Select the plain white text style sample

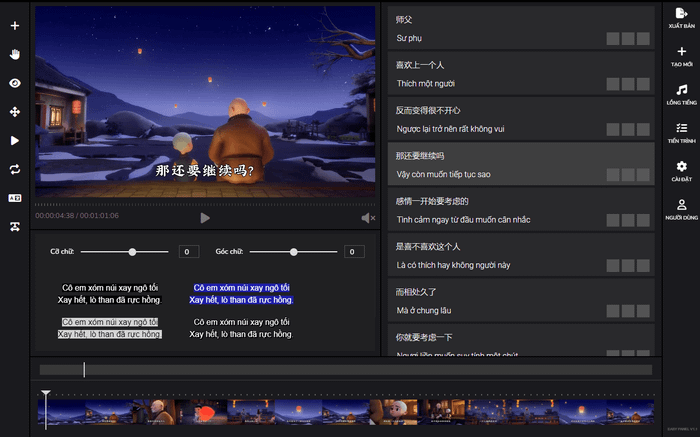(x=110, y=294)
